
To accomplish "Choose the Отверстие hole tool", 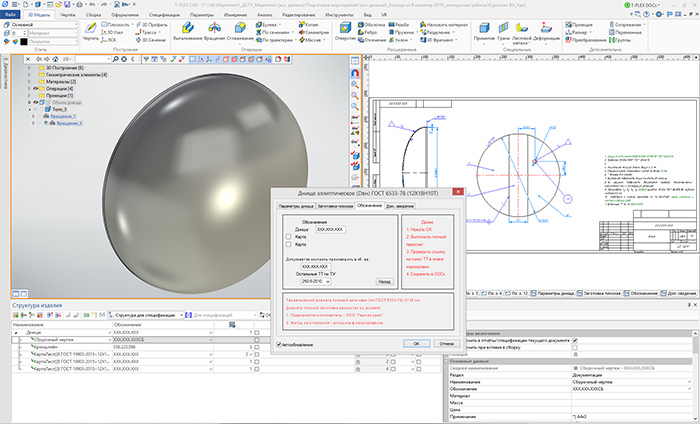I will click(345, 32).
